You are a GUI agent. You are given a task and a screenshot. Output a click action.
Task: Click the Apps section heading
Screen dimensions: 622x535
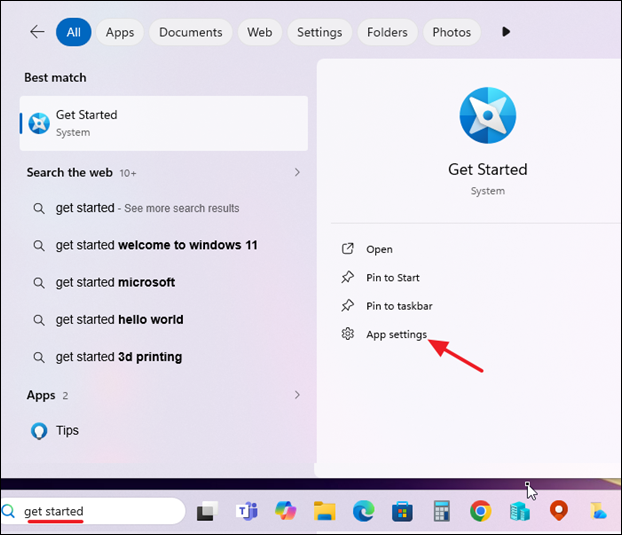click(41, 395)
